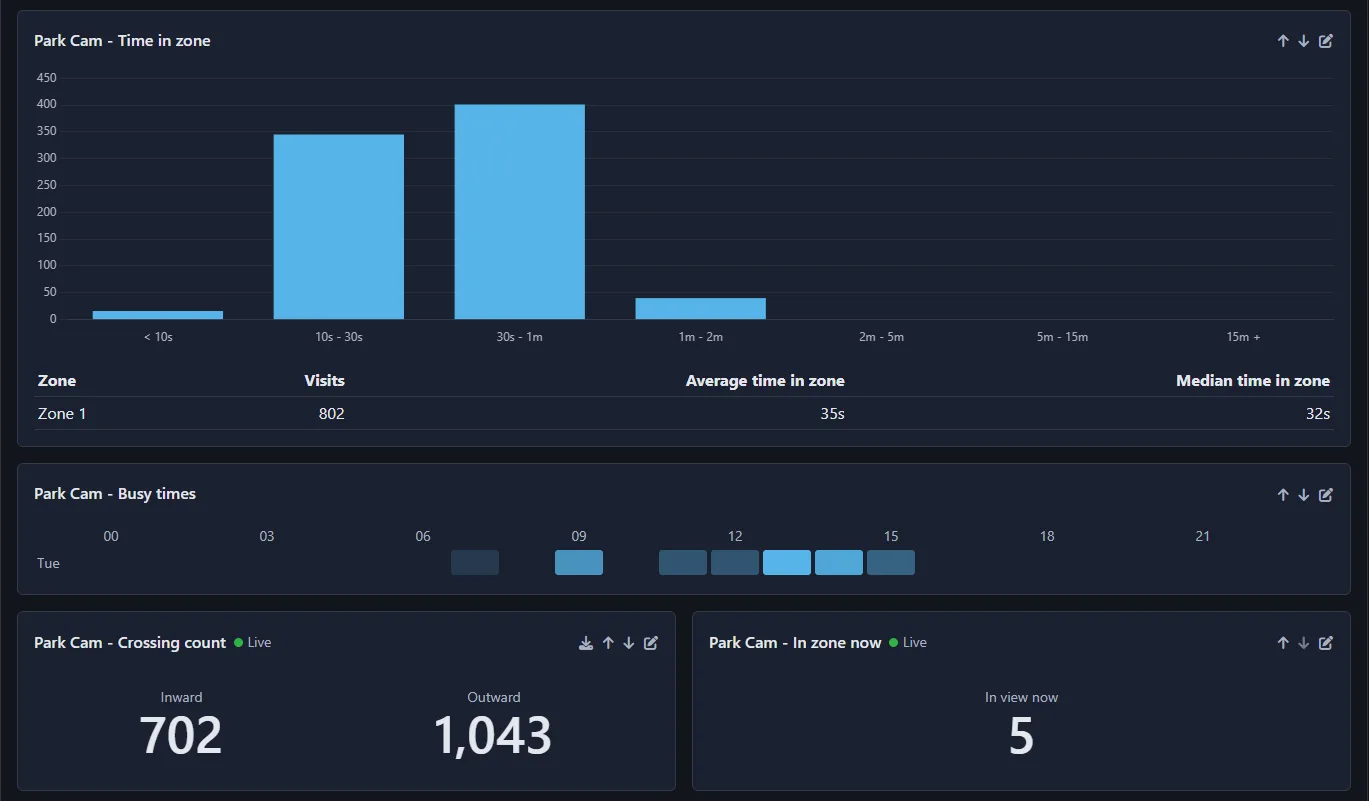Image resolution: width=1369 pixels, height=801 pixels.
Task: Click the Inward count 702
Action: (181, 736)
